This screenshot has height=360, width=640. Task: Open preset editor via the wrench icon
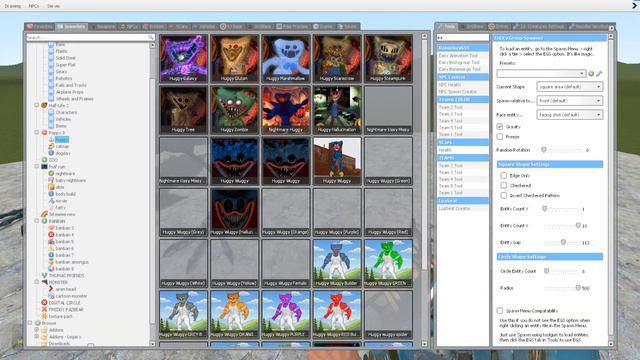(599, 73)
